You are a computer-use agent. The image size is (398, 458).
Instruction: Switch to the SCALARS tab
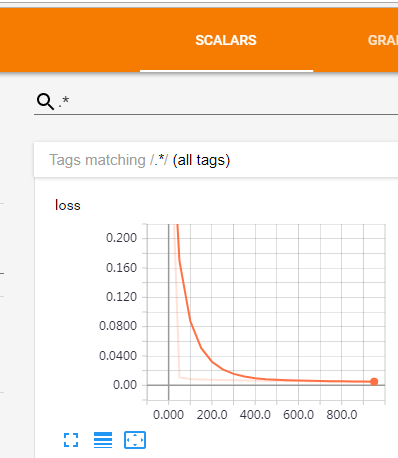226,40
